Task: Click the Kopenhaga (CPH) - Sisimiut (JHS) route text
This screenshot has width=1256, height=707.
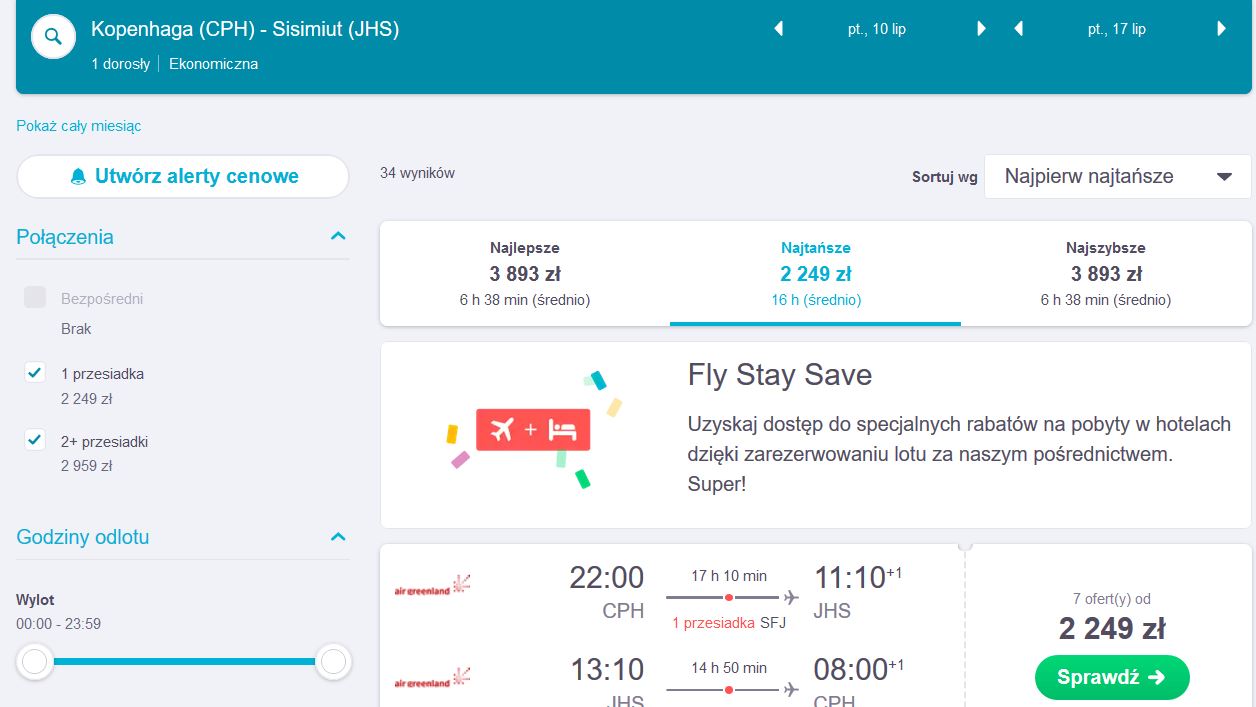Action: [245, 29]
